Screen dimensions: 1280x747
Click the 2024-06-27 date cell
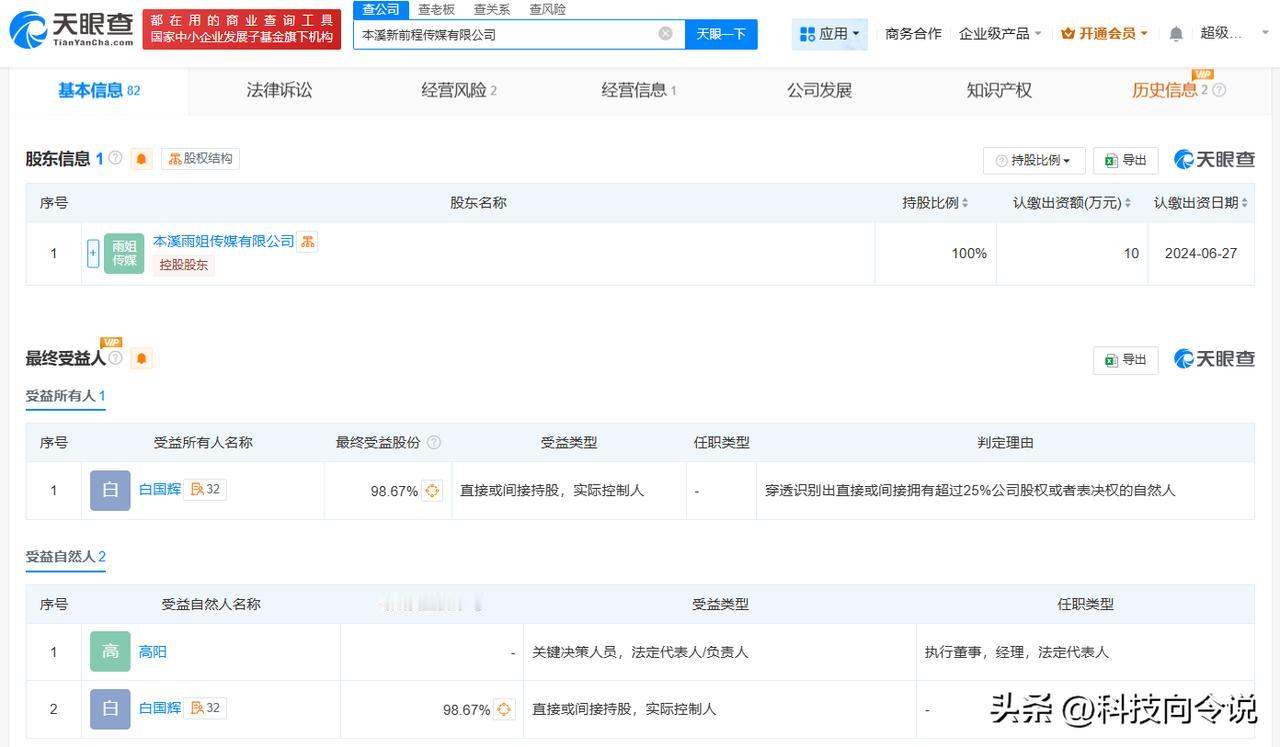pos(1201,254)
